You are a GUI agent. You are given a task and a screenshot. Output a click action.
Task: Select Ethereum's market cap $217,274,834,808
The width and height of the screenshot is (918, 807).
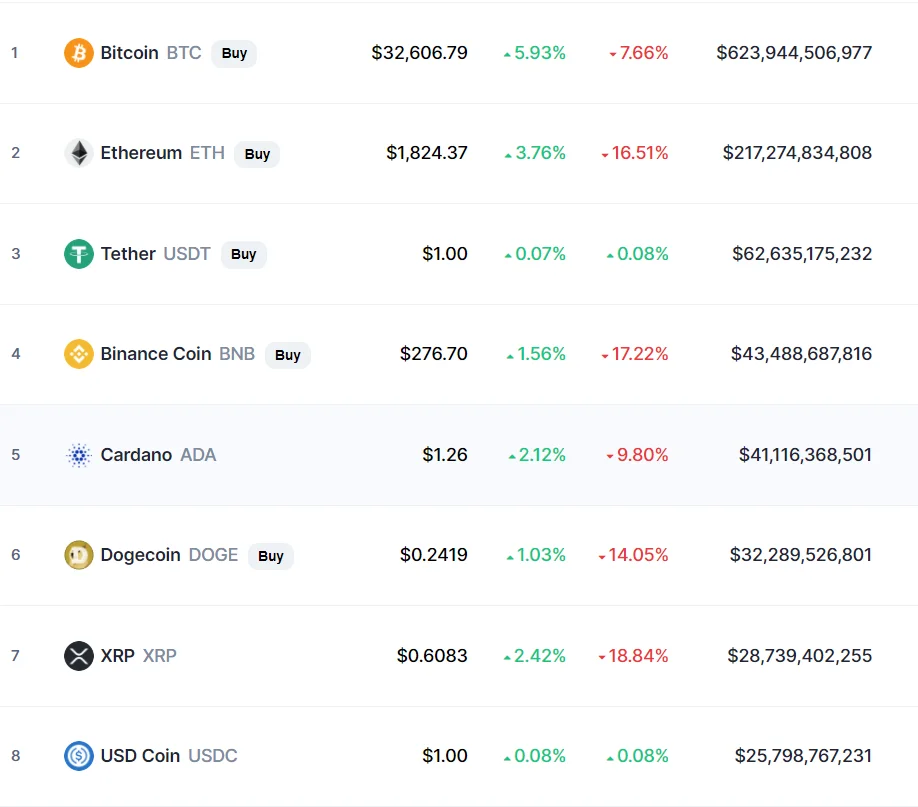(797, 153)
